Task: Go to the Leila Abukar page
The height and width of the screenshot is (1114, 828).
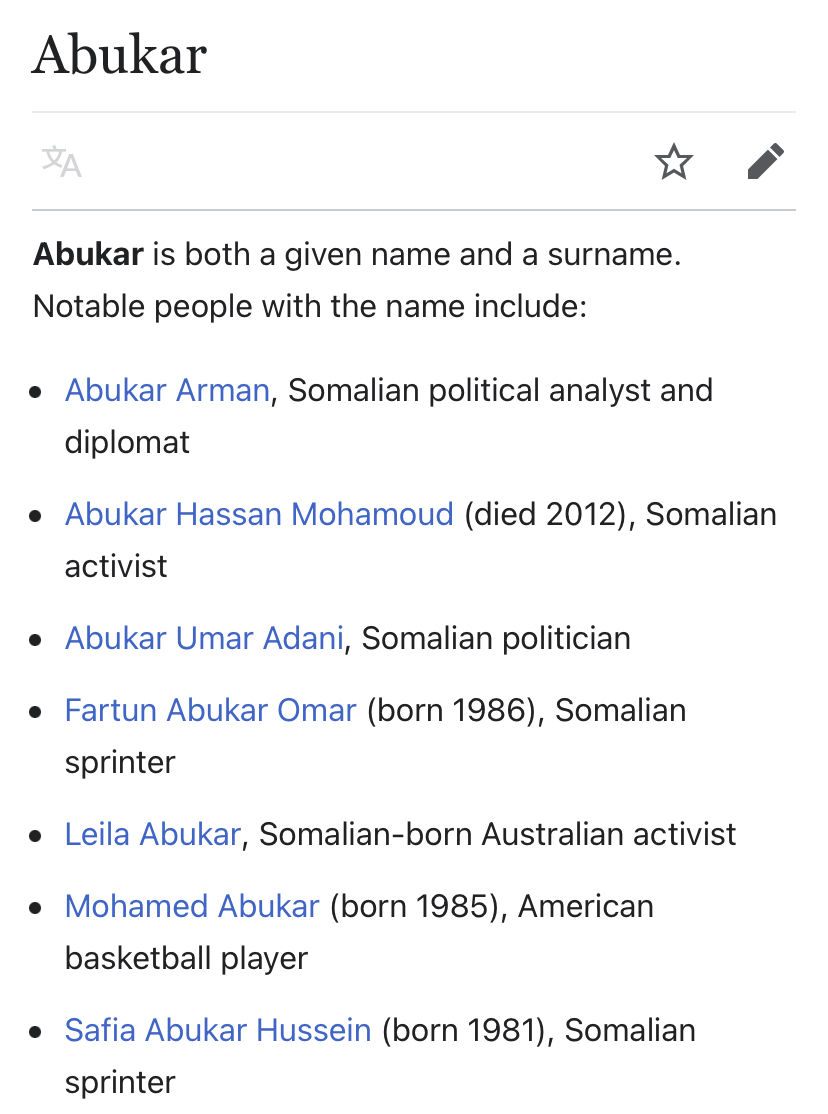Action: click(153, 834)
